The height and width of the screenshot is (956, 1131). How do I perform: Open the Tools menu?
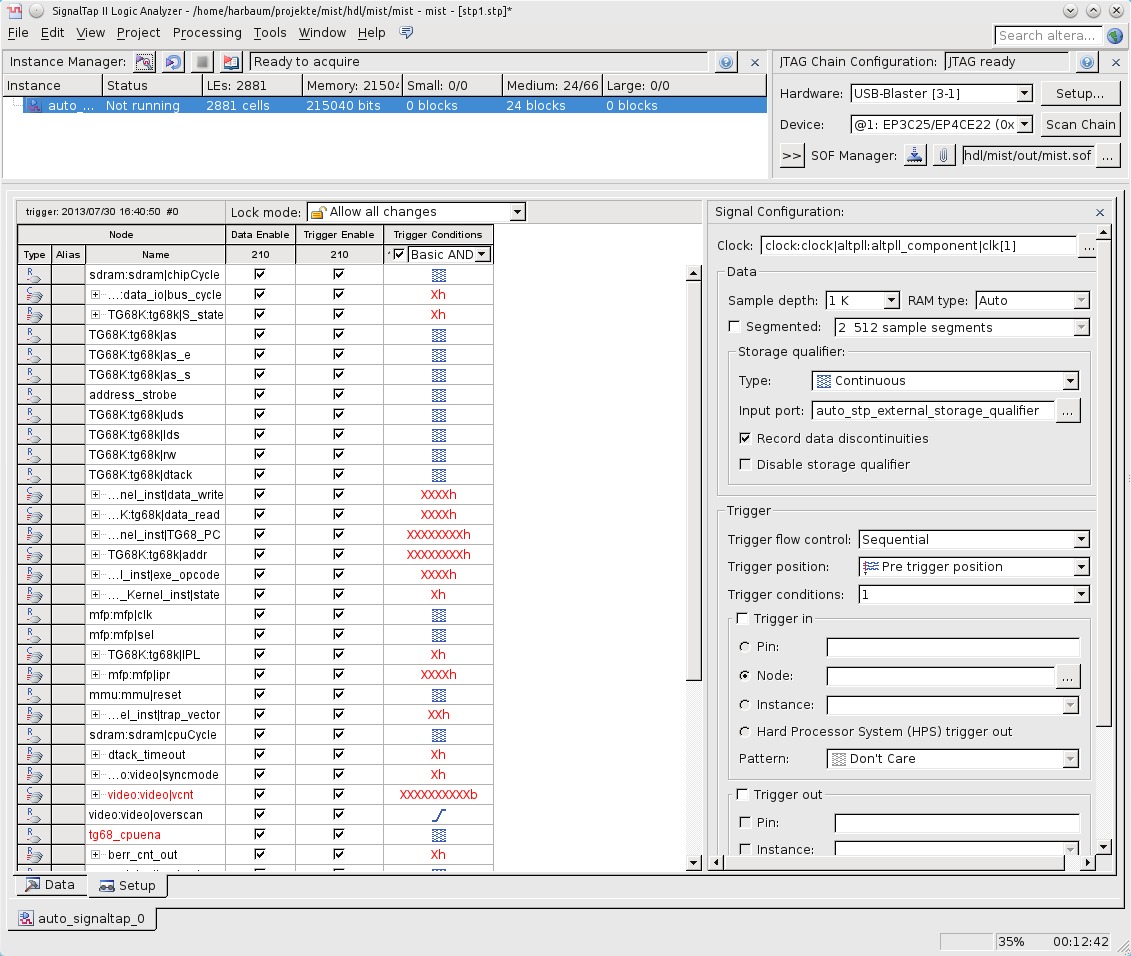coord(270,32)
